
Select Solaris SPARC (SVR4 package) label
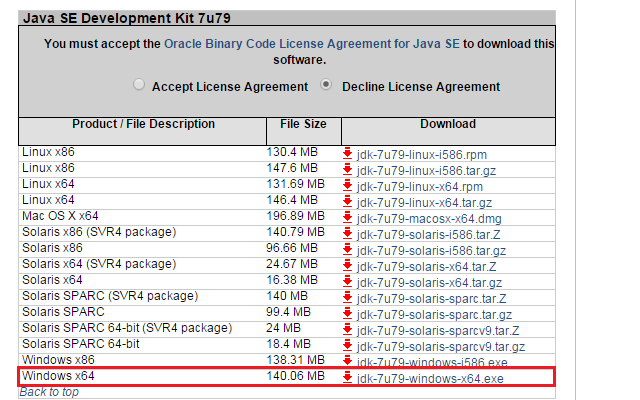click(x=110, y=296)
